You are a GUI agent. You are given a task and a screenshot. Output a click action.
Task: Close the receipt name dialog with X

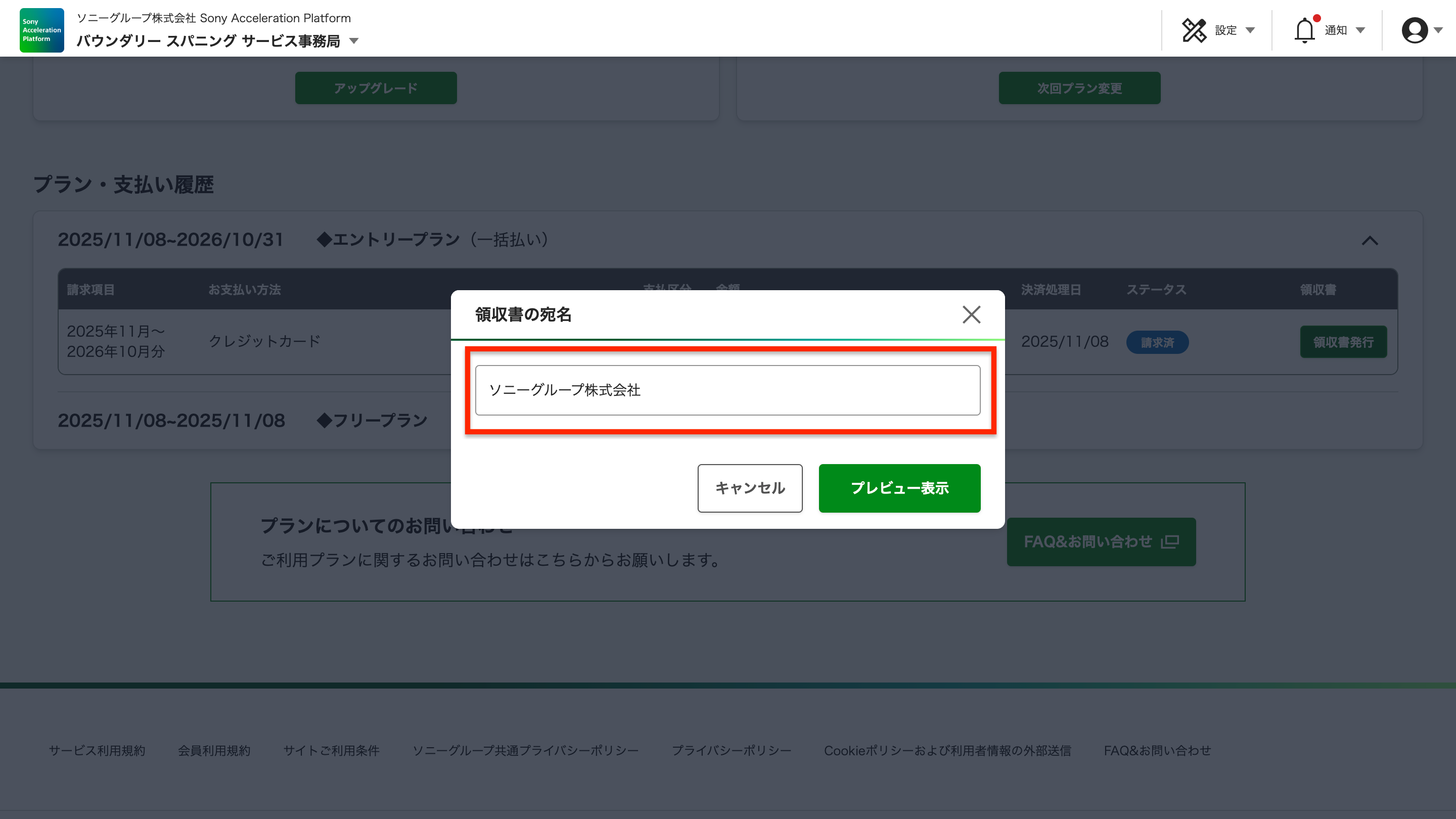[971, 314]
